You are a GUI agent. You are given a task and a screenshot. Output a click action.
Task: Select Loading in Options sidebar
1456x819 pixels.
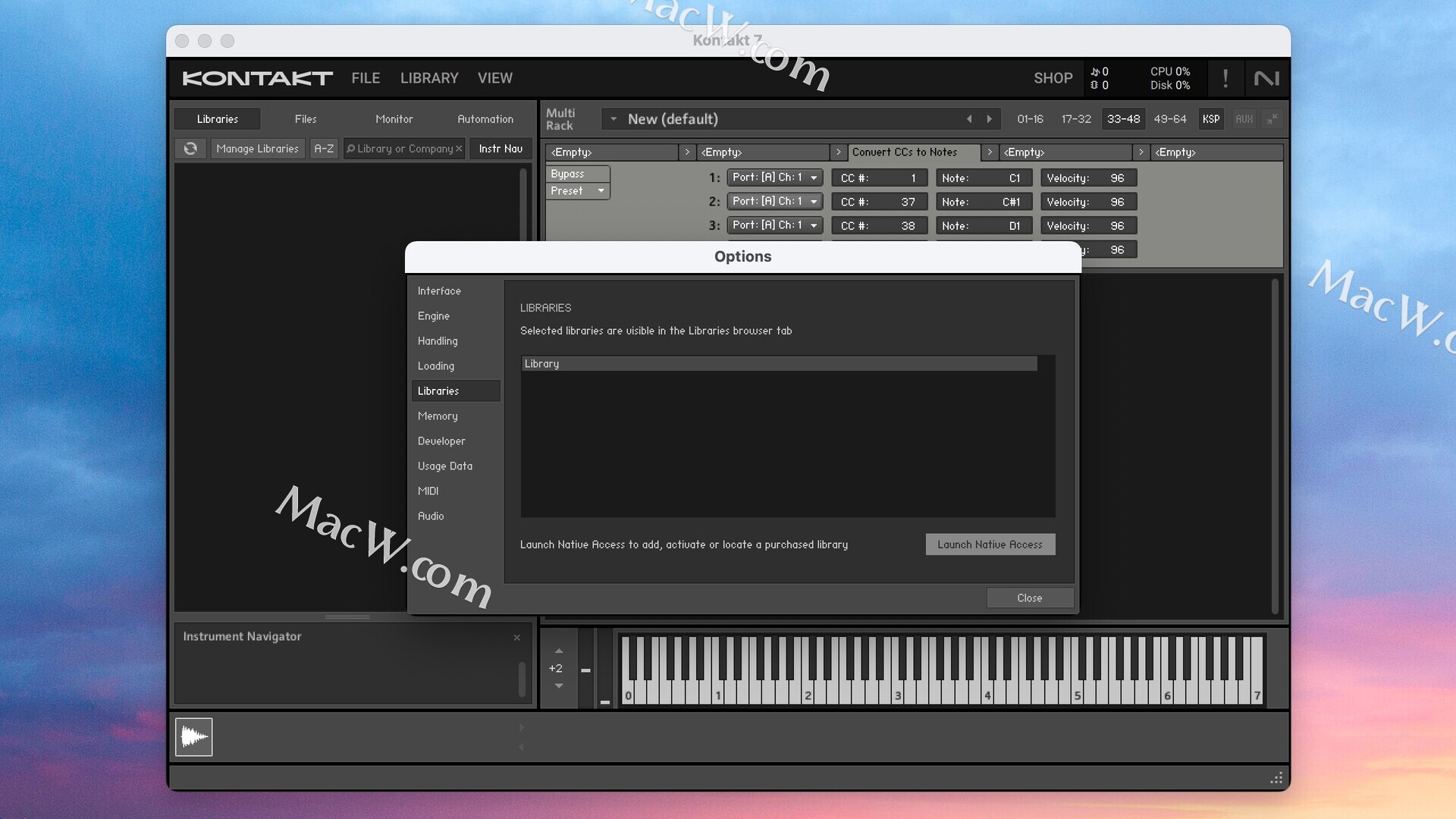click(436, 366)
